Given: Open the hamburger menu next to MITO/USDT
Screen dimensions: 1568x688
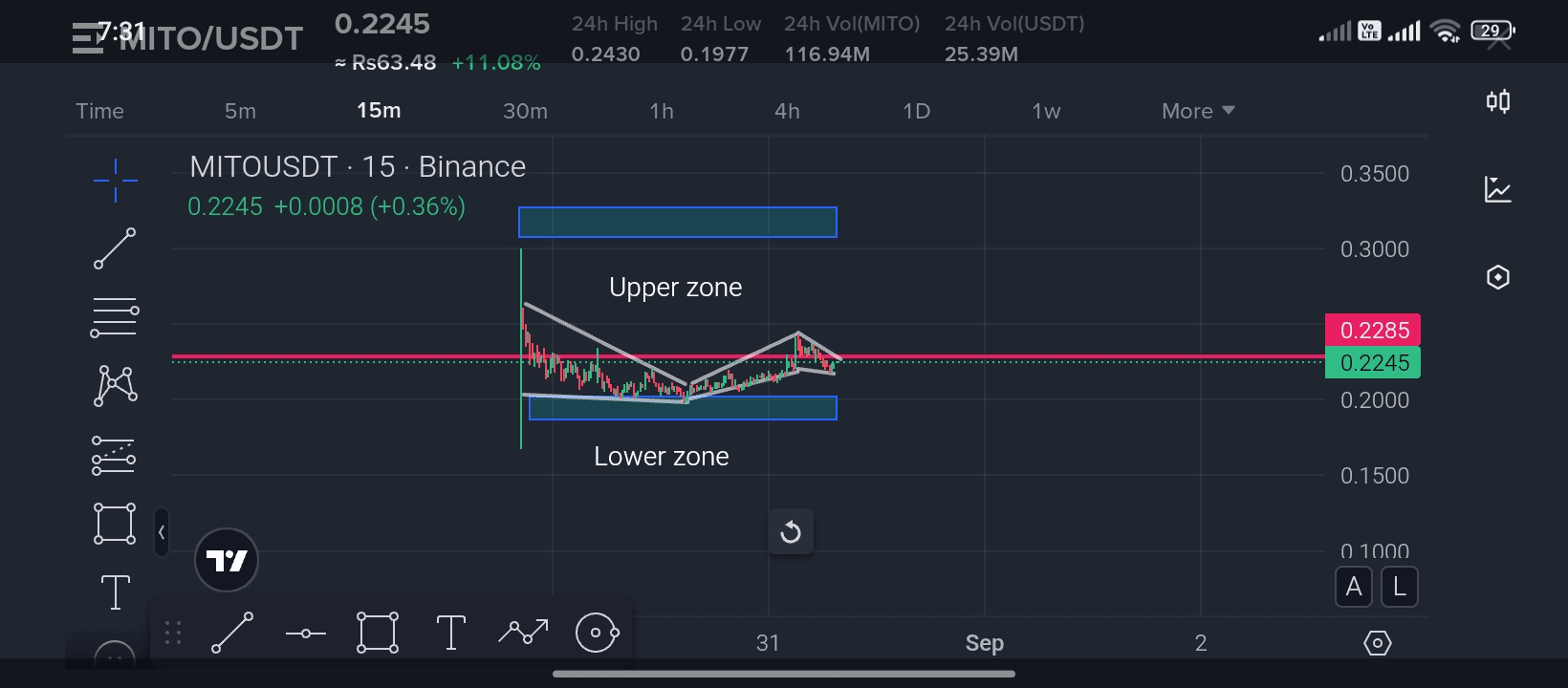Looking at the screenshot, I should pyautogui.click(x=87, y=38).
